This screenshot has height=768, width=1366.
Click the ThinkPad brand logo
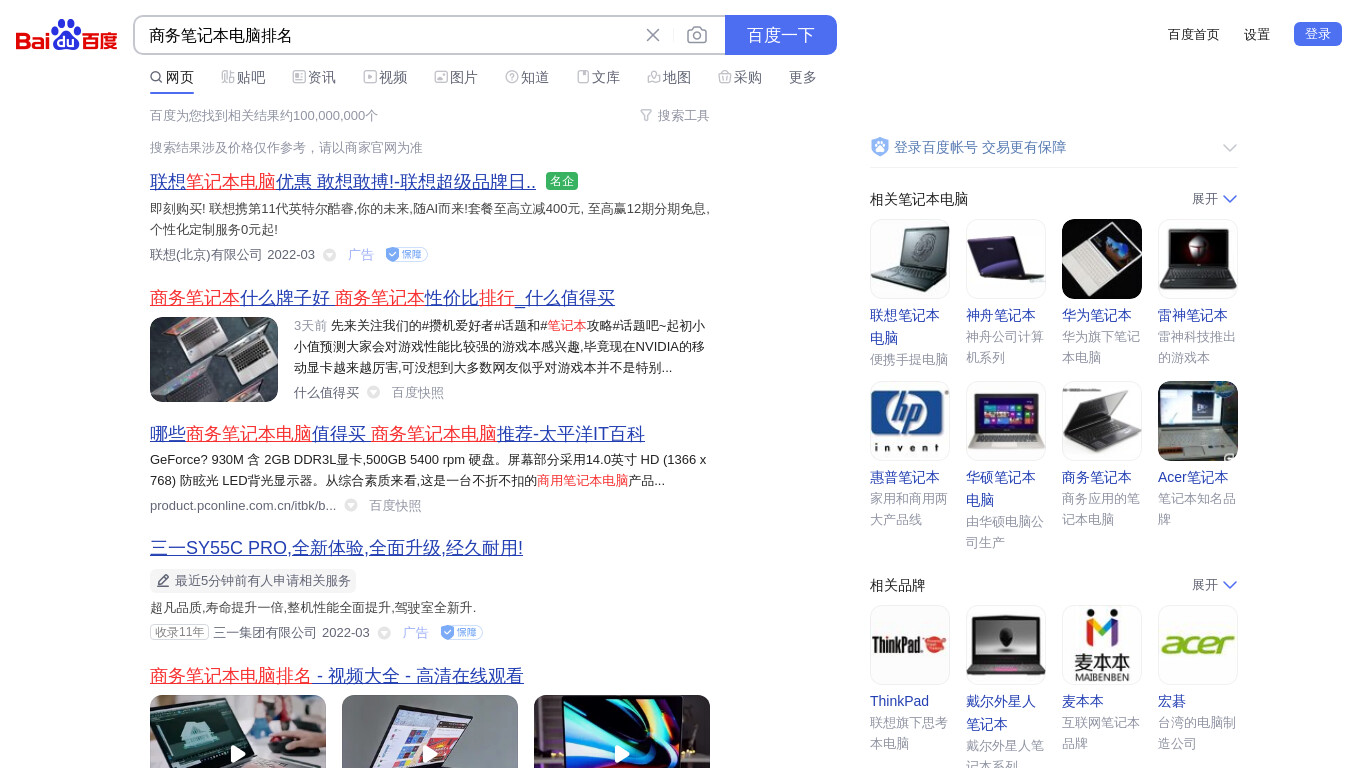910,645
